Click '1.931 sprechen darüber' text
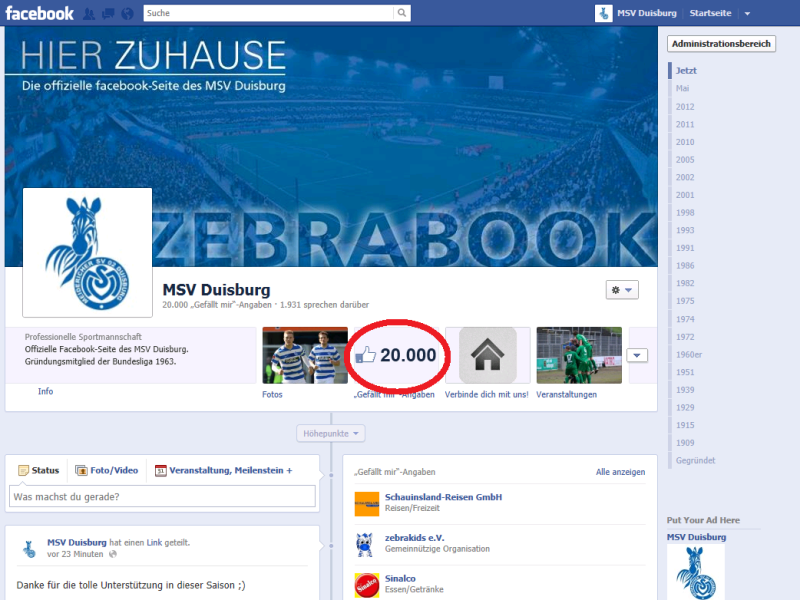The image size is (800, 600). pyautogui.click(x=324, y=305)
